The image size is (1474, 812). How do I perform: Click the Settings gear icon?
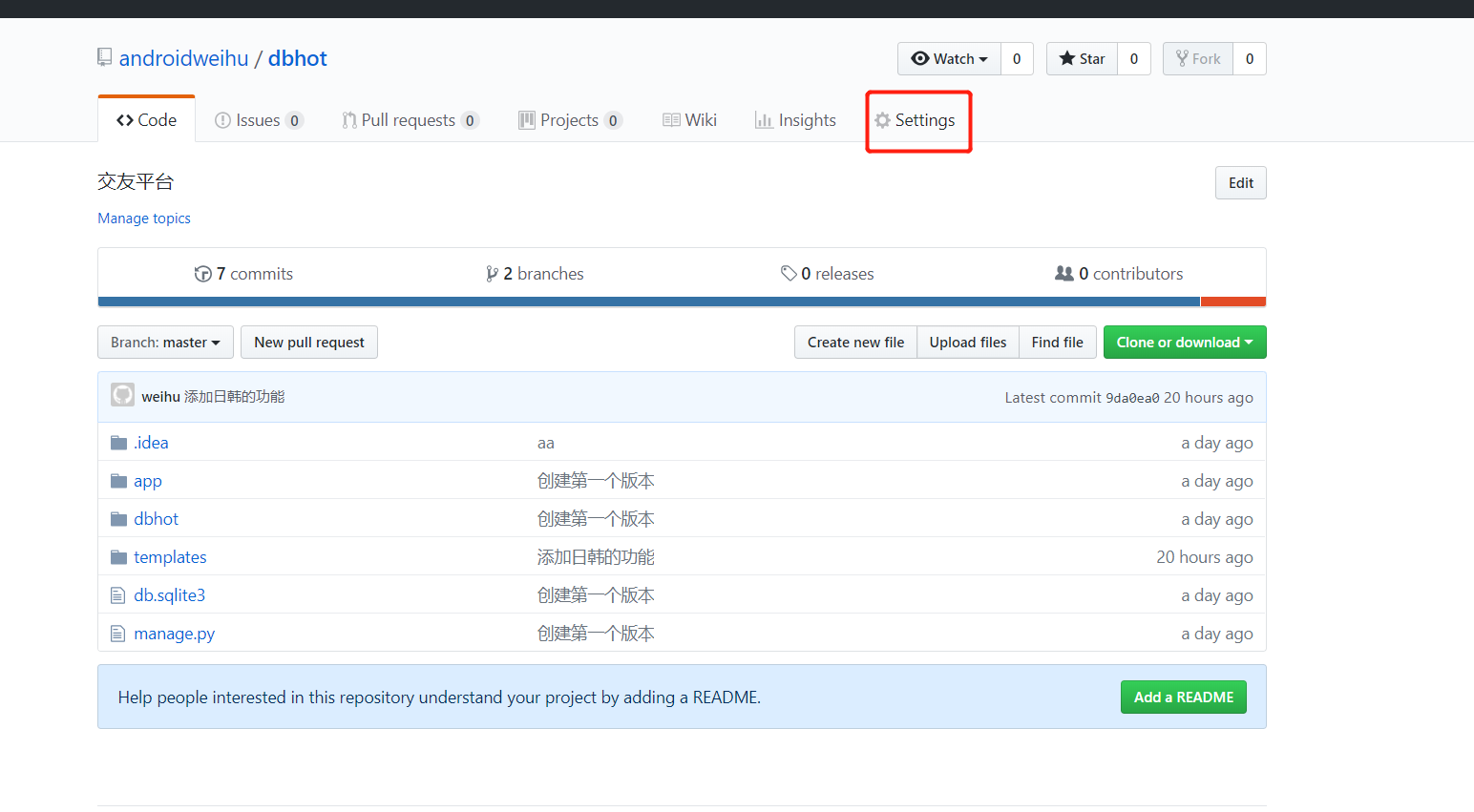(x=883, y=120)
